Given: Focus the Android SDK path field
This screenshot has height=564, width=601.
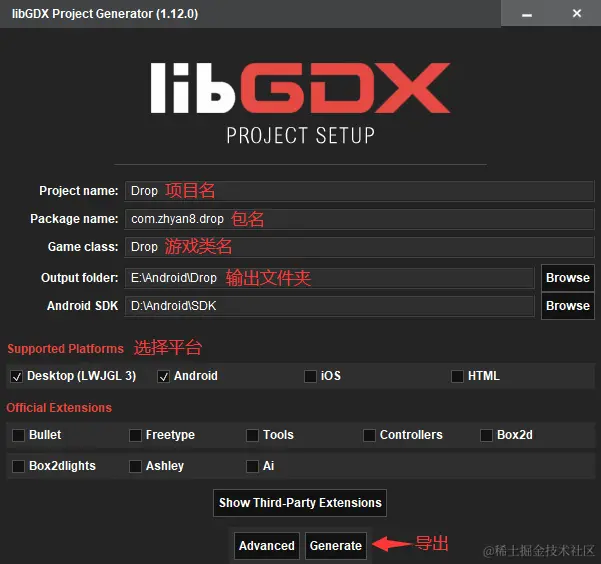Looking at the screenshot, I should [x=329, y=306].
